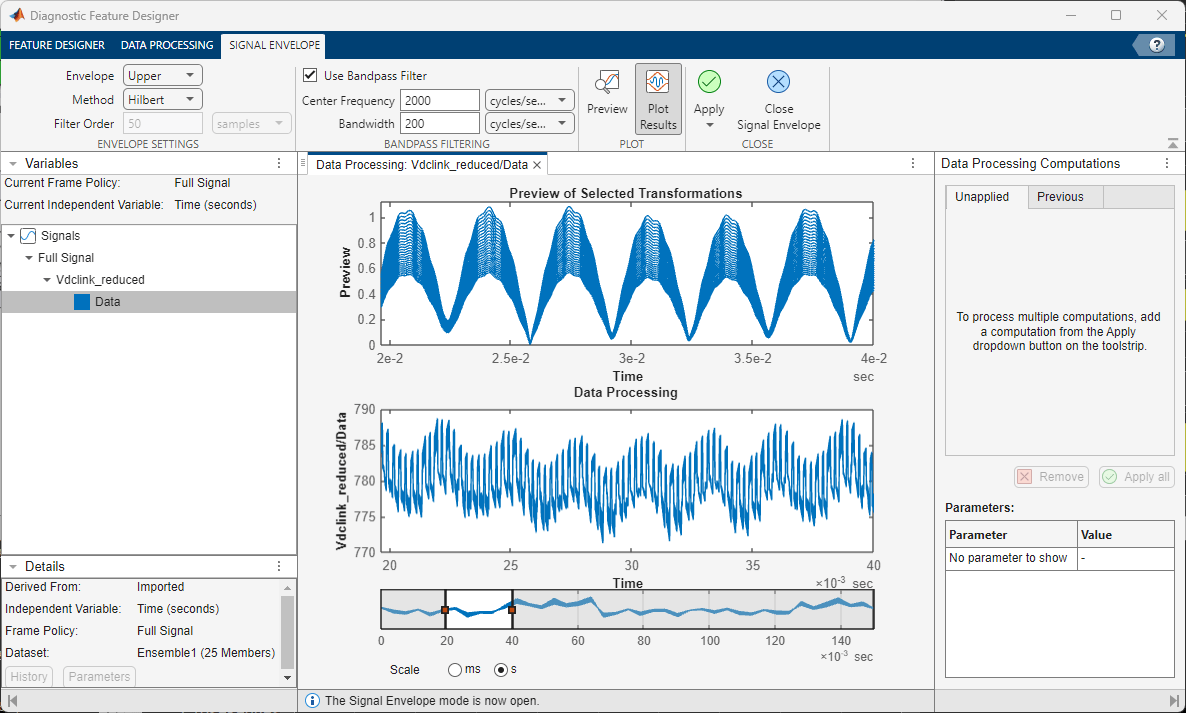Switch to the FEATURE DESIGNER tab
Image resolution: width=1186 pixels, height=713 pixels.
point(57,45)
